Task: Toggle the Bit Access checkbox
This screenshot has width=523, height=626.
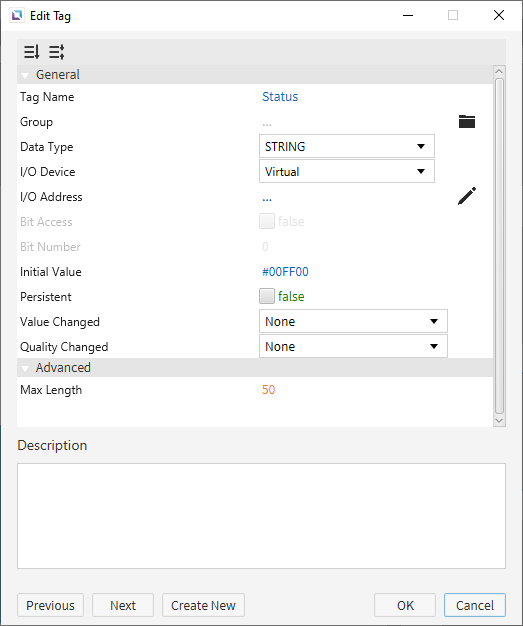Action: pyautogui.click(x=267, y=221)
